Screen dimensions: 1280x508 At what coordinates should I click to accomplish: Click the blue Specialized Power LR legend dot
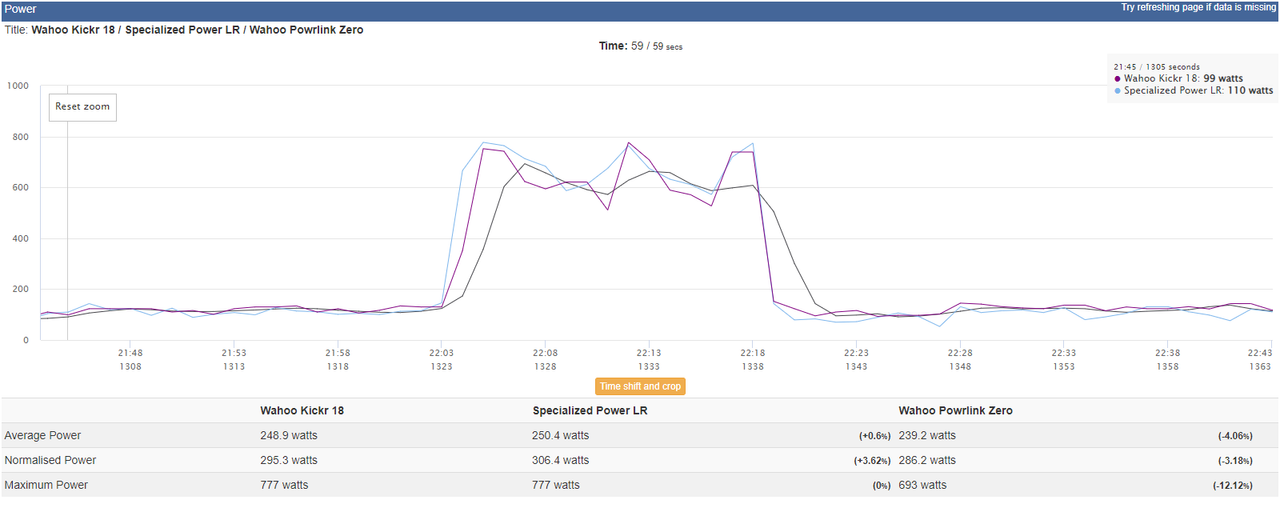coord(1117,90)
